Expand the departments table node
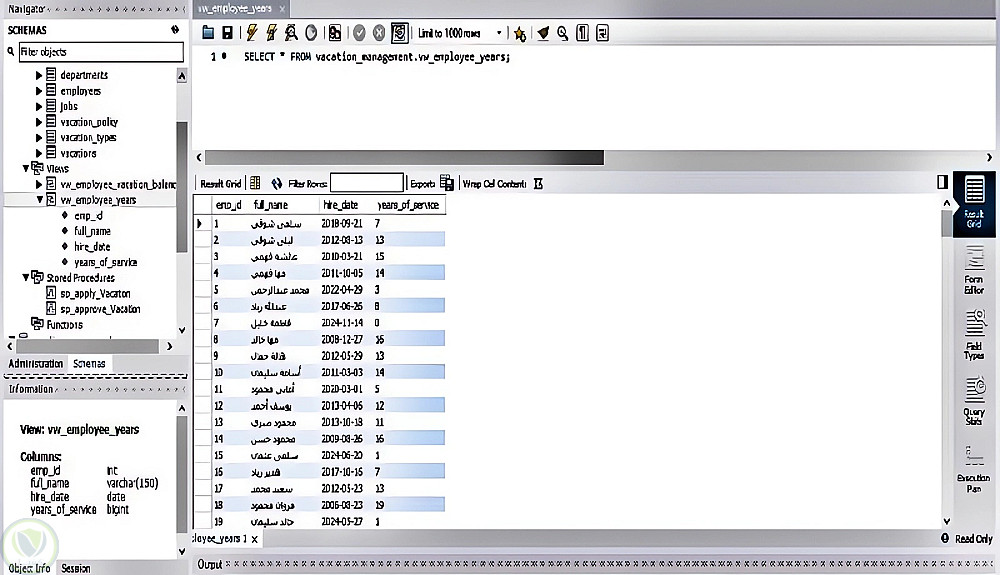The image size is (1000, 575). coord(39,75)
